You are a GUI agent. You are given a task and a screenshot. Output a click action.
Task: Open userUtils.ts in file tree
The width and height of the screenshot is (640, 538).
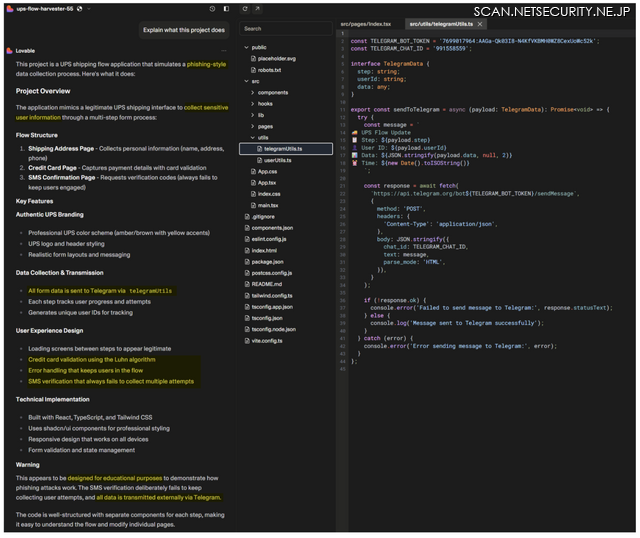[277, 160]
